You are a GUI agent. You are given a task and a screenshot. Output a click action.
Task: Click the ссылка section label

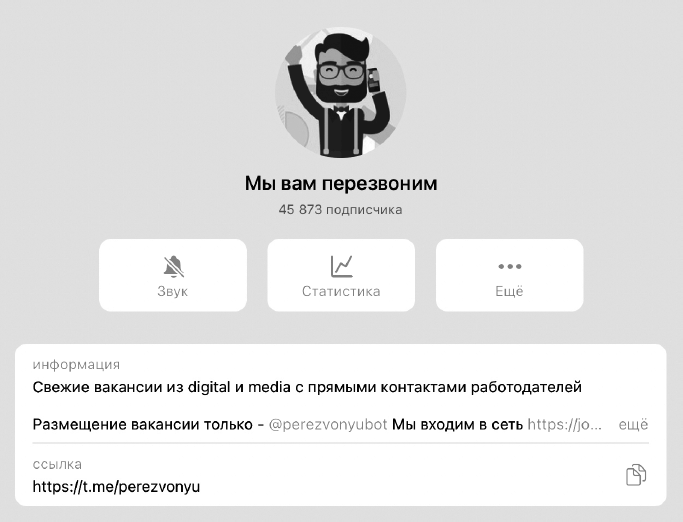coord(57,464)
